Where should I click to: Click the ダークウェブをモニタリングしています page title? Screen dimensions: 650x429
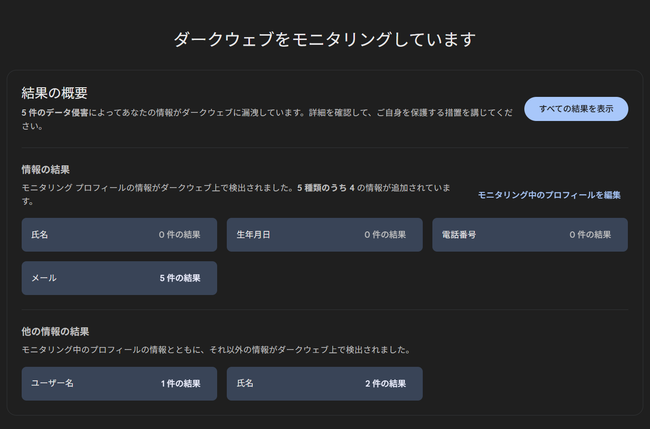click(325, 39)
